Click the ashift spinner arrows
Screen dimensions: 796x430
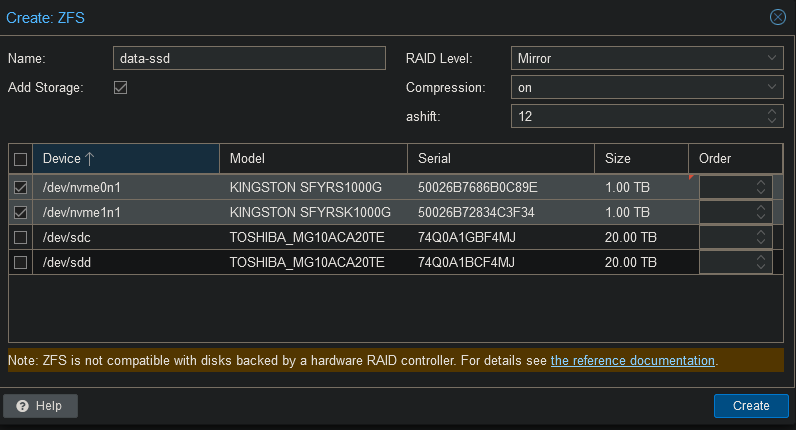click(x=773, y=117)
